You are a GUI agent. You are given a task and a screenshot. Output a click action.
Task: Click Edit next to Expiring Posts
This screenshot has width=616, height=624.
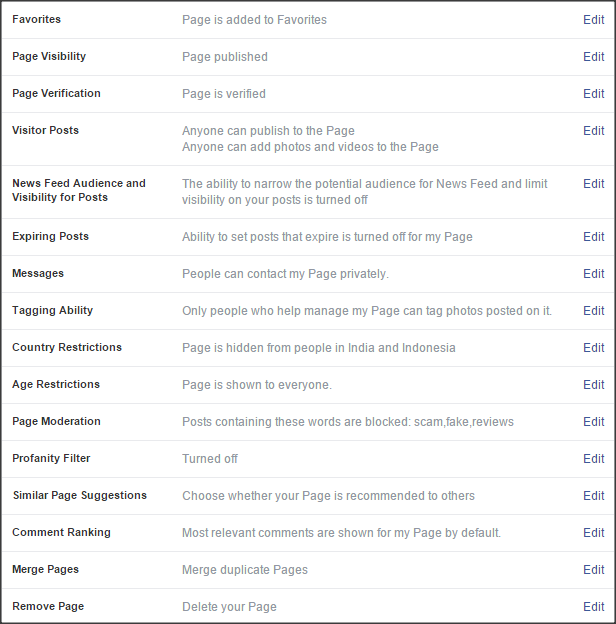pos(593,237)
